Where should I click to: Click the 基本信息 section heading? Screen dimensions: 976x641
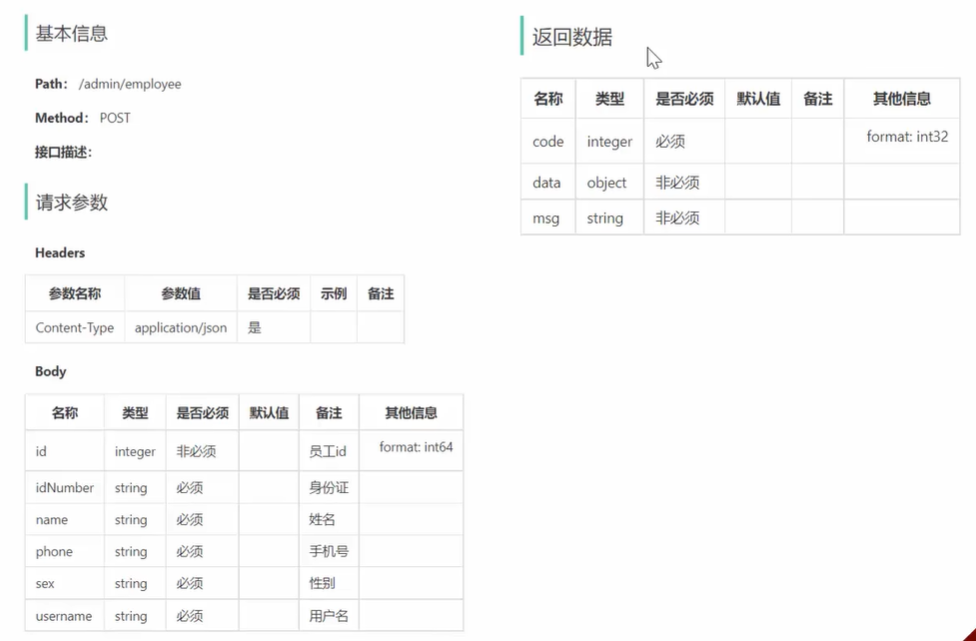[71, 34]
